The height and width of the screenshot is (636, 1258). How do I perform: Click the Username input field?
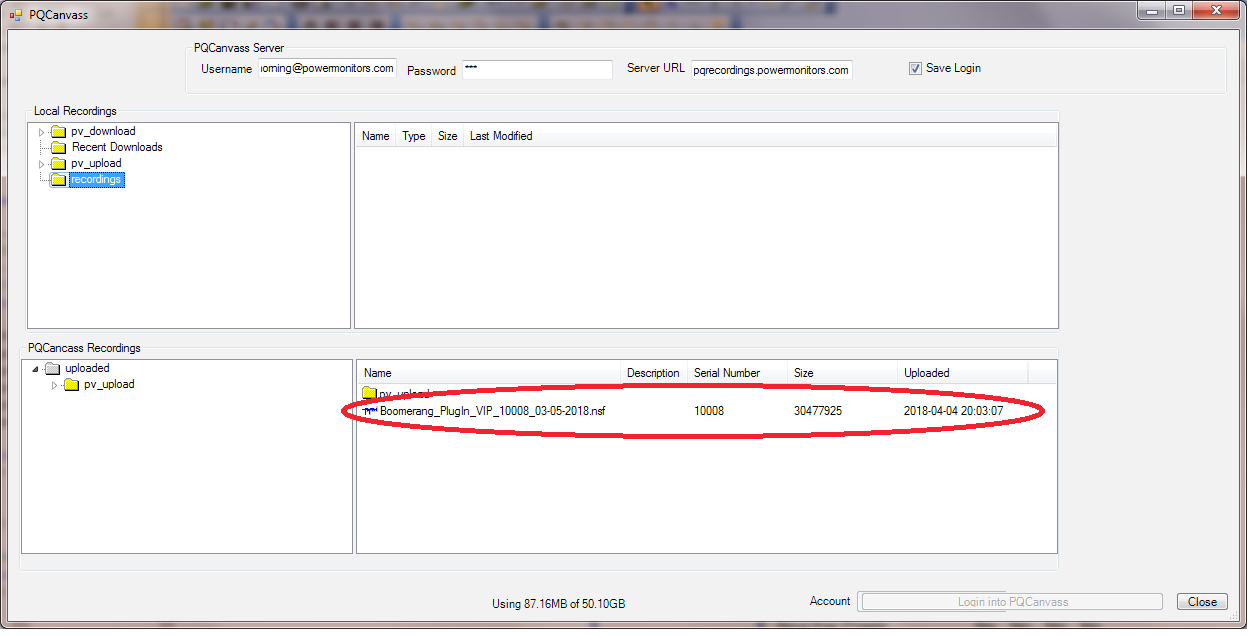point(327,69)
